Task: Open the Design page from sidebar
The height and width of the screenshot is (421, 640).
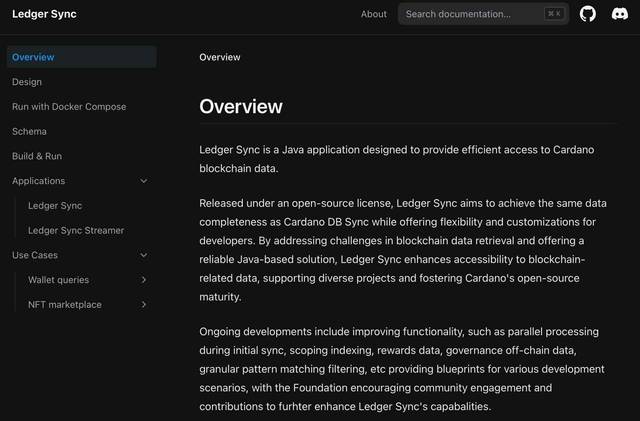Action: point(27,82)
